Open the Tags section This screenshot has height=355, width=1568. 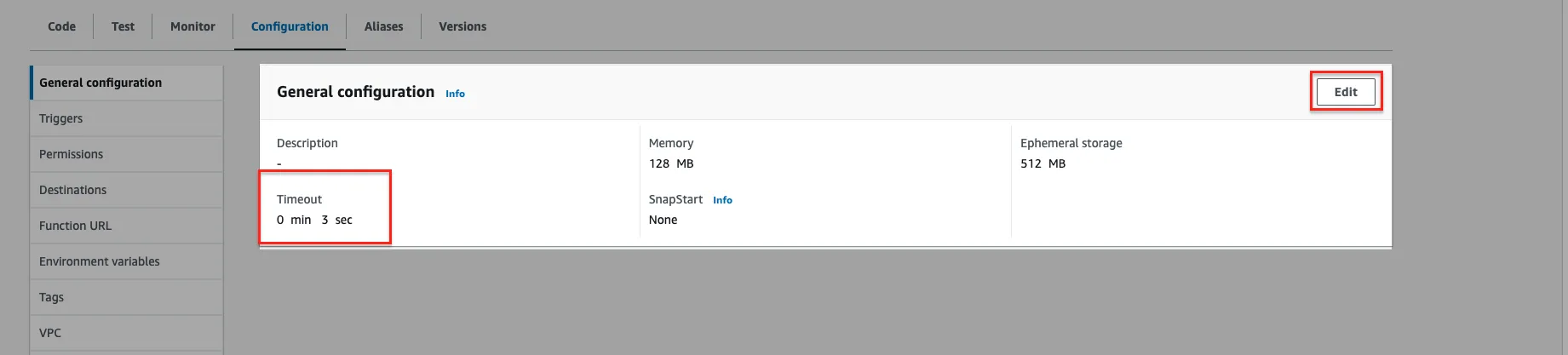point(127,297)
